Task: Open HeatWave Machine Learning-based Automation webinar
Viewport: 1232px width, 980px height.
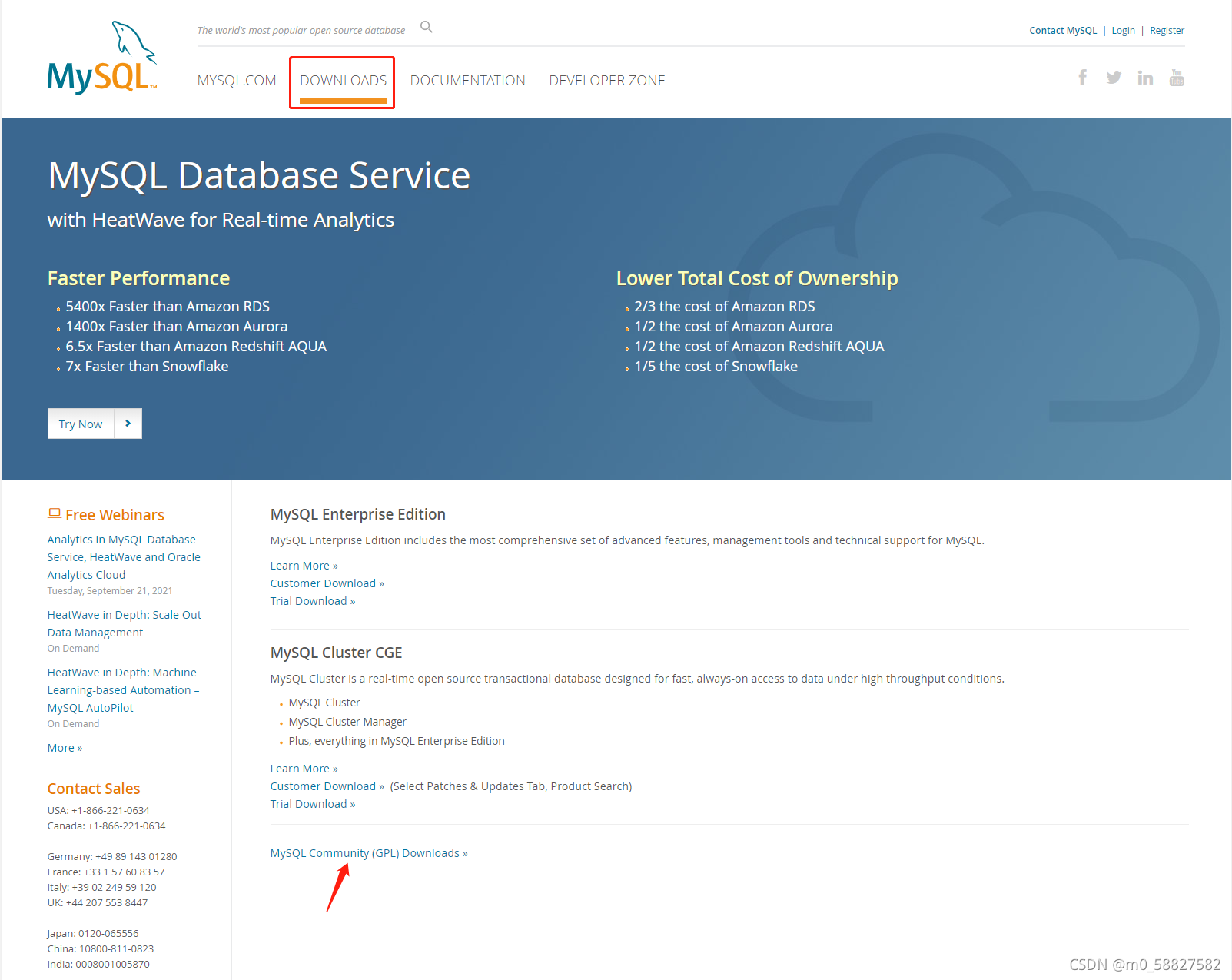Action: (x=123, y=690)
